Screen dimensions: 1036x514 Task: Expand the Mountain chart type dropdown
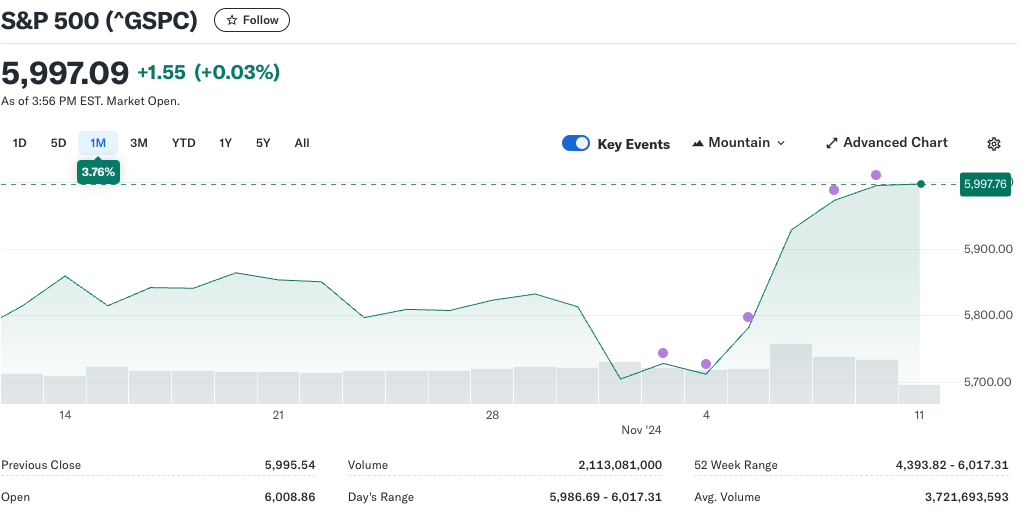[x=739, y=143]
